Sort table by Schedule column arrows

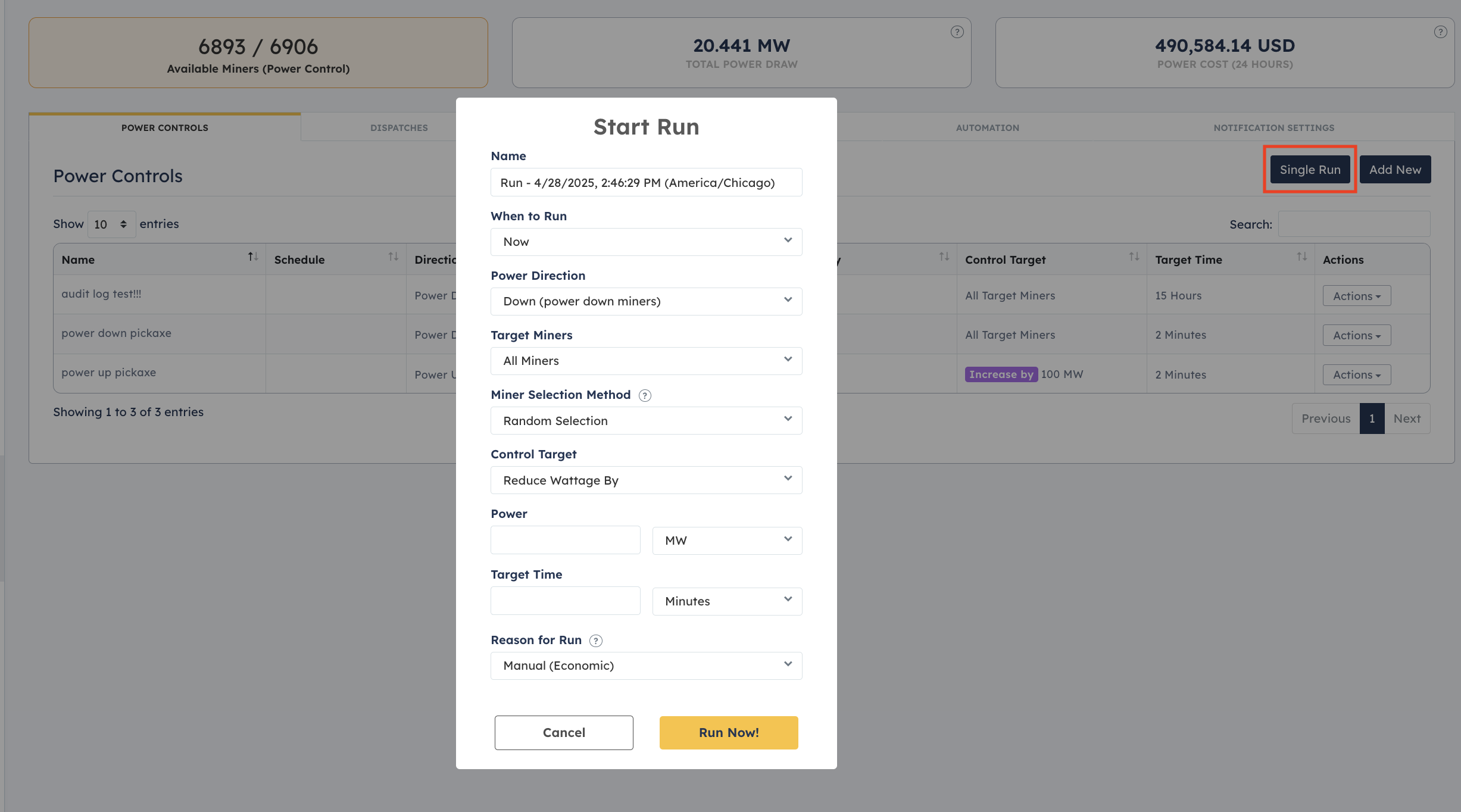[x=394, y=257]
